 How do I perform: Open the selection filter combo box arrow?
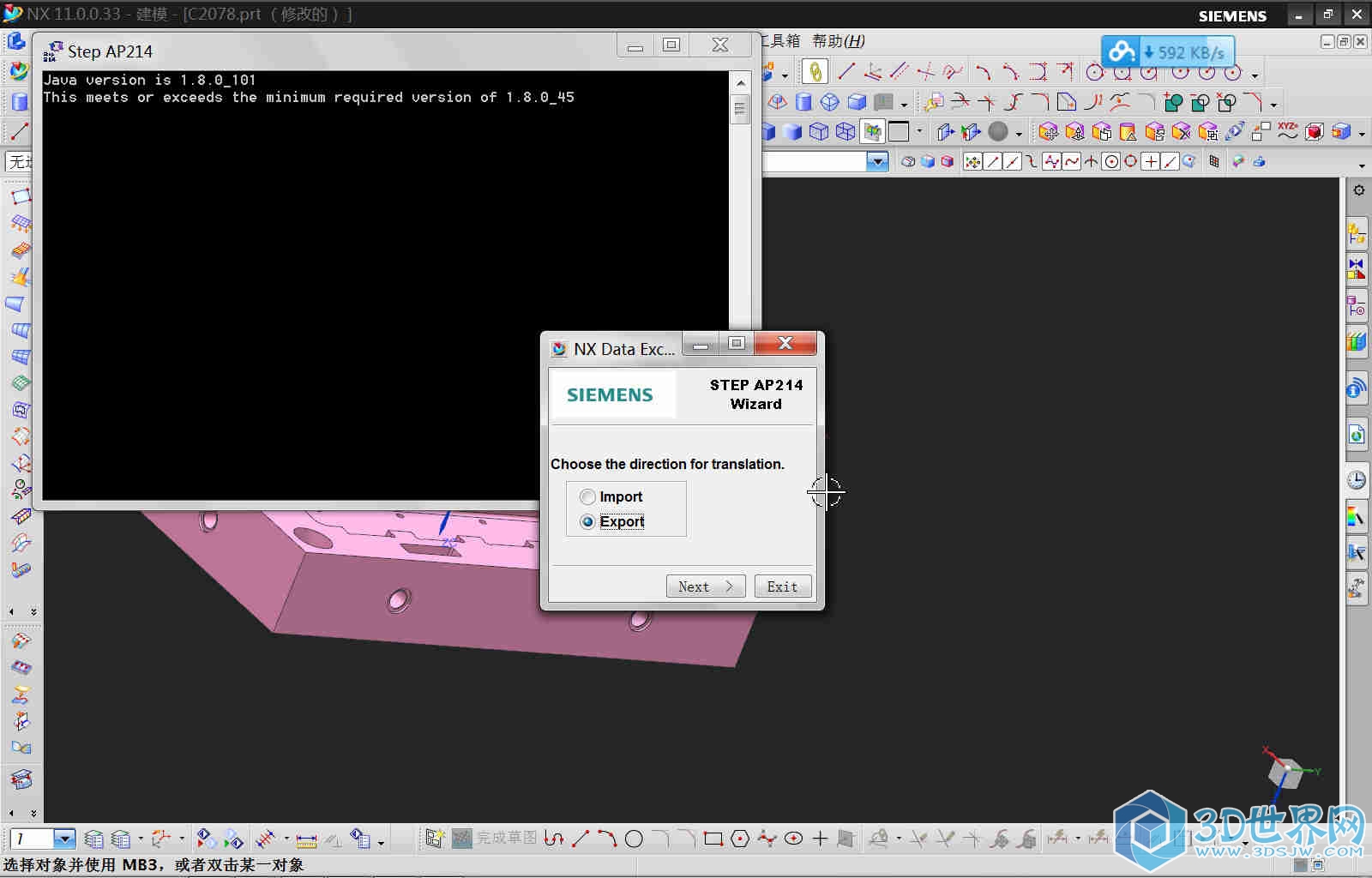[877, 161]
